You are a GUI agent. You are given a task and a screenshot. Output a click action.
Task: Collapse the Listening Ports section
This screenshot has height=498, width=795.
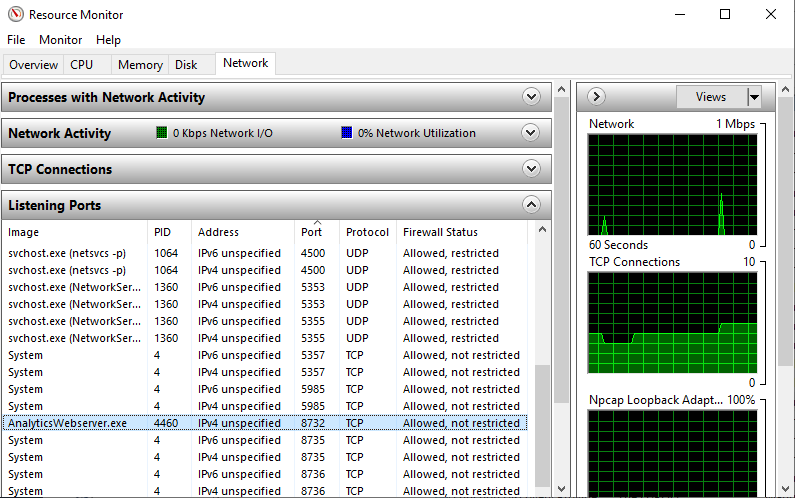tap(531, 205)
